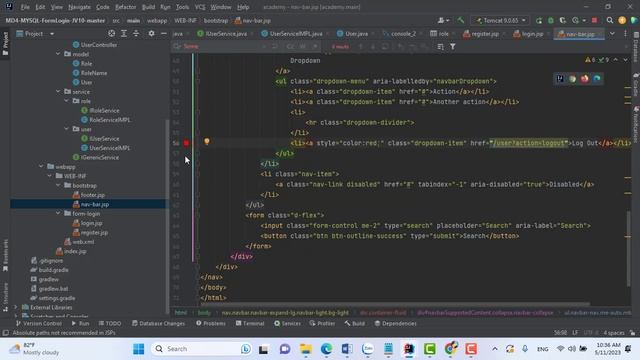Viewport: 640px width, 360px height.
Task: Click the yellow intention lightbulb
Action: [207, 142]
